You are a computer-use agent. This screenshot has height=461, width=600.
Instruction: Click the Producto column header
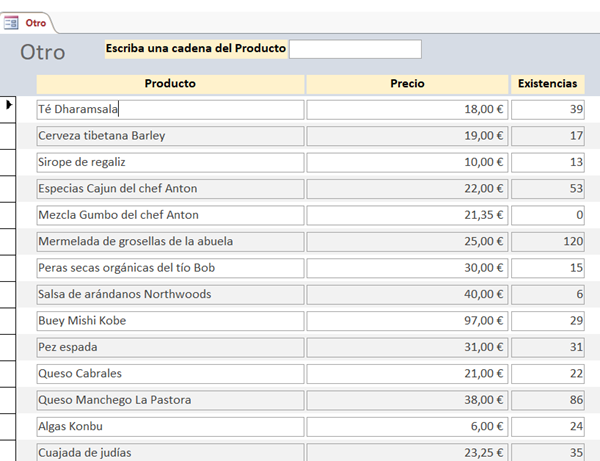[170, 84]
